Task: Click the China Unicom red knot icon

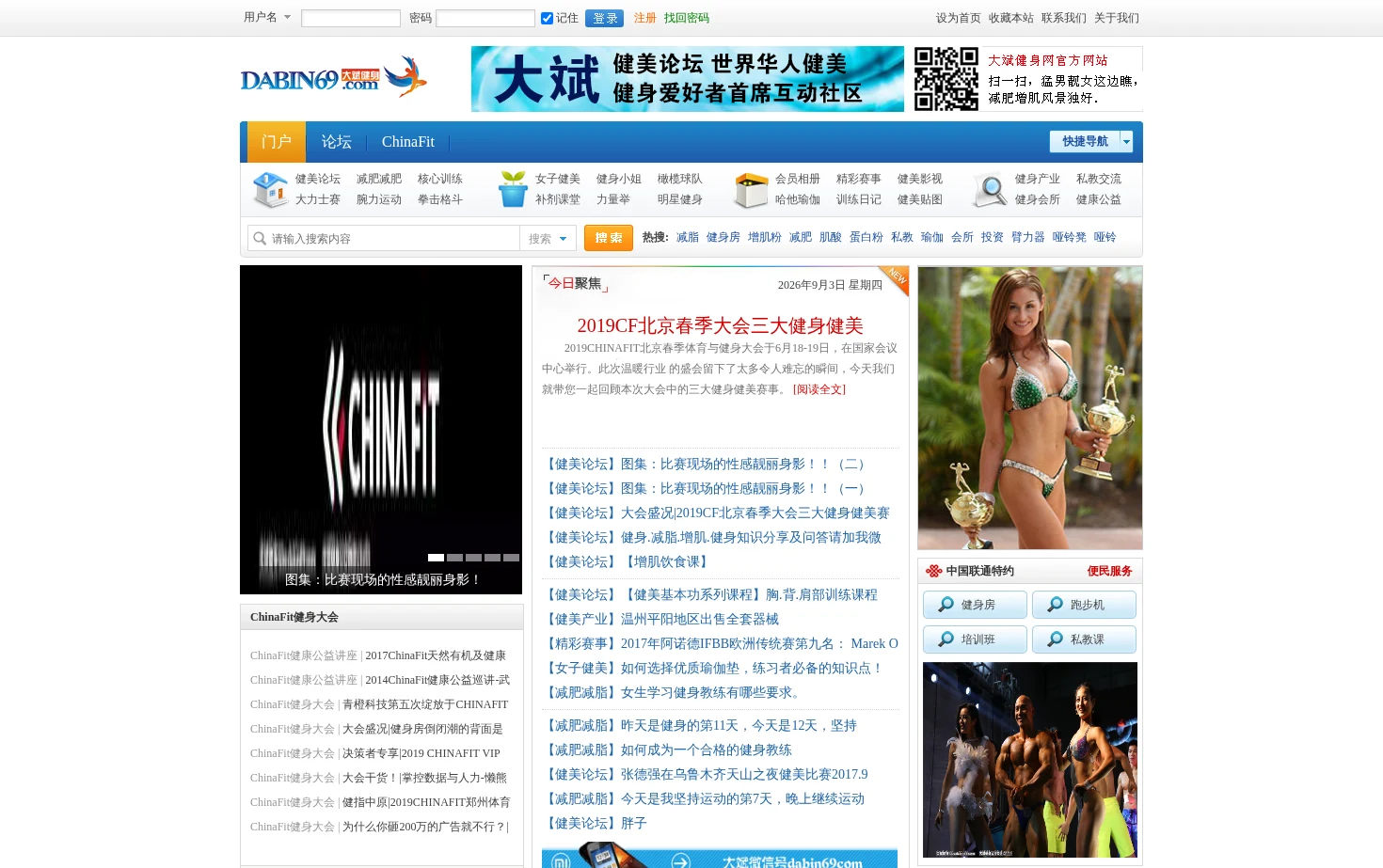Action: click(x=933, y=571)
